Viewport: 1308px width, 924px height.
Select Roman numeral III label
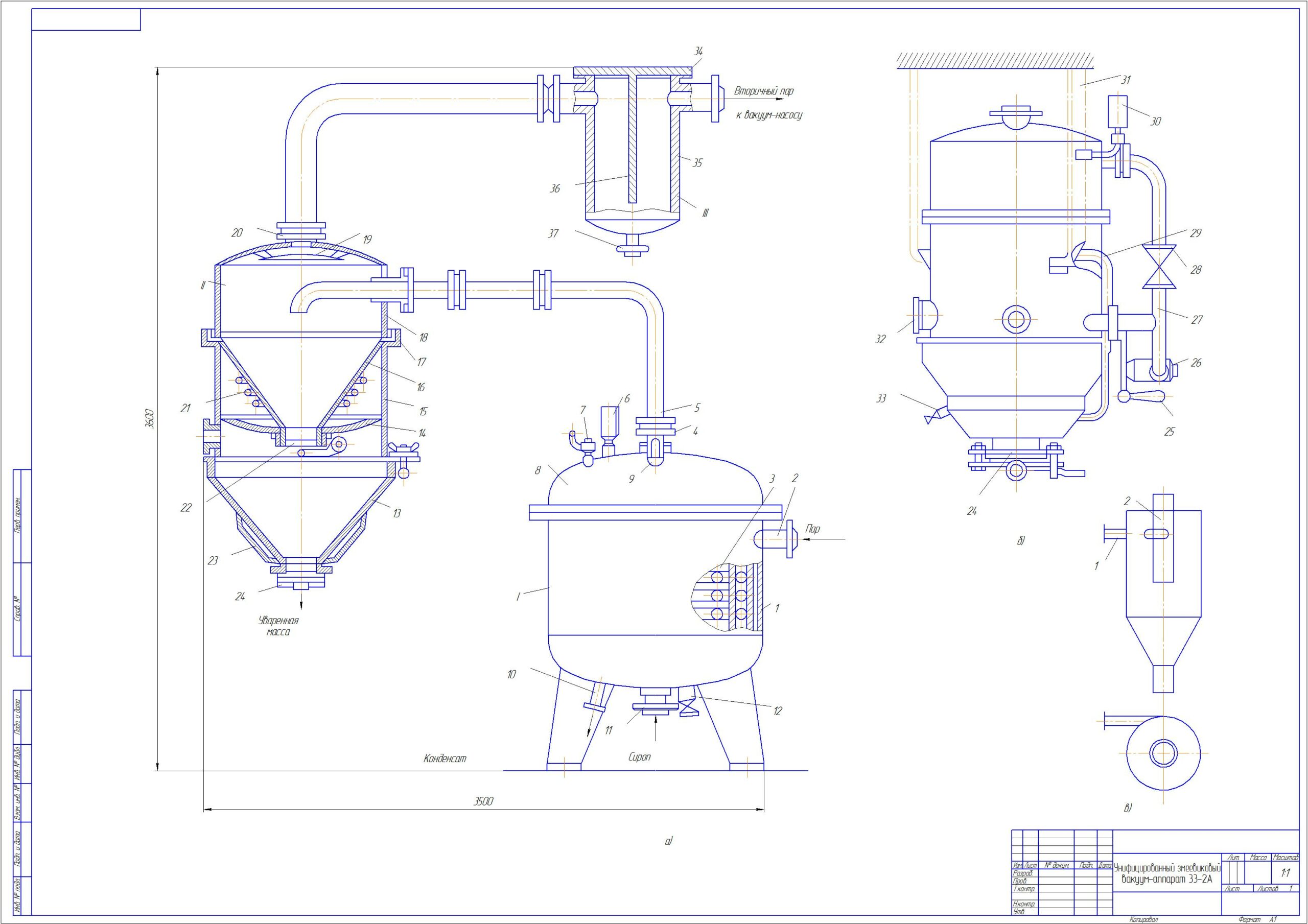[x=705, y=213]
